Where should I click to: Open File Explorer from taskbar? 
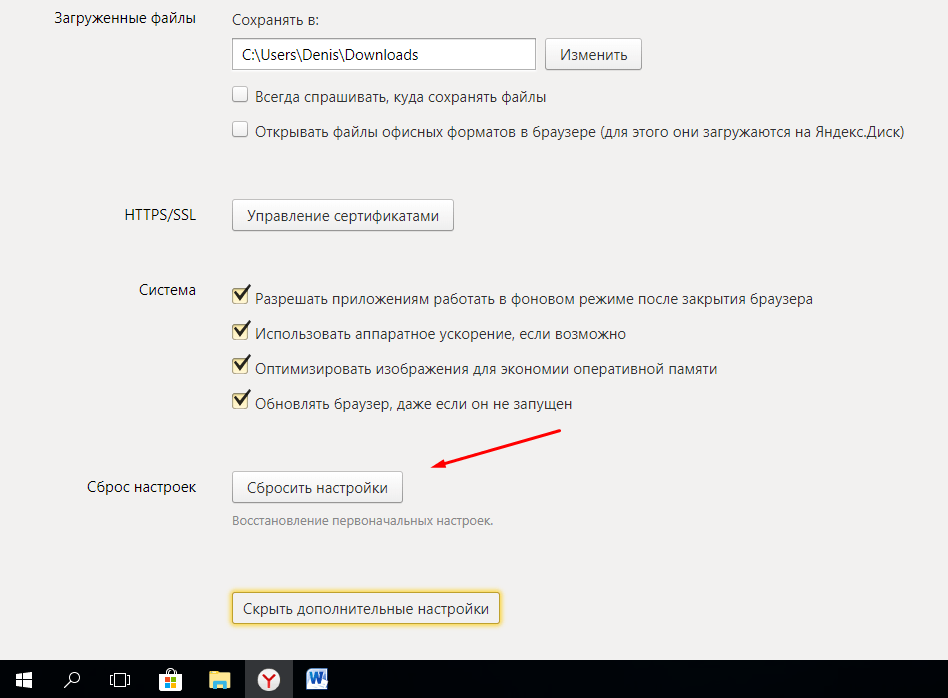pos(219,679)
